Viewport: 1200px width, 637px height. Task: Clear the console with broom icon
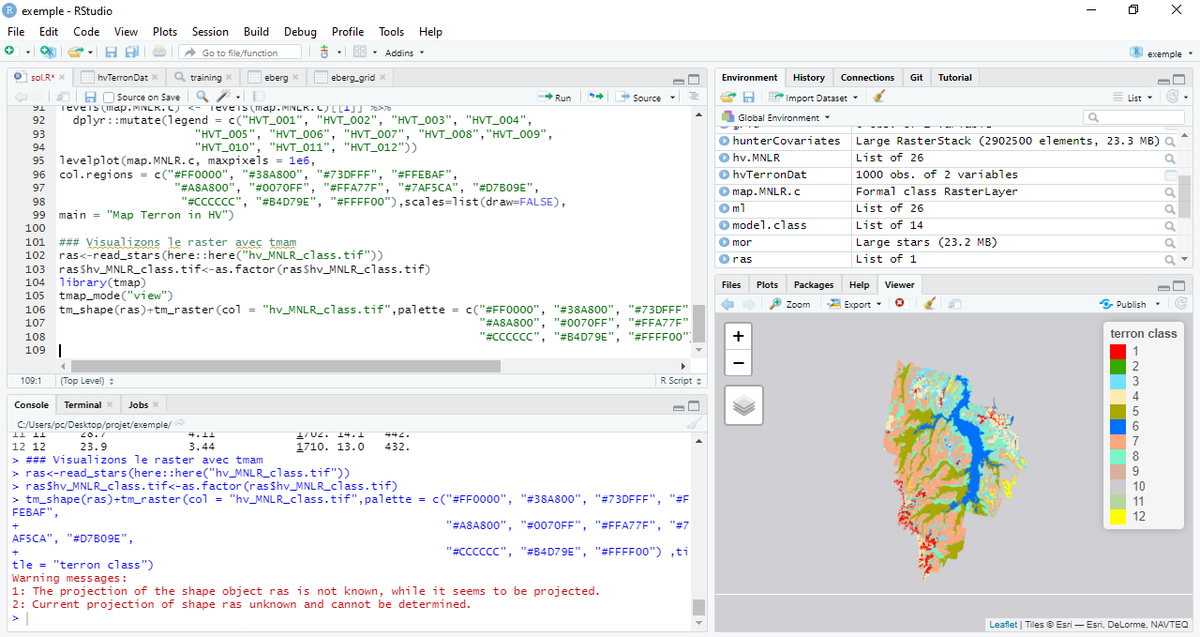(695, 424)
